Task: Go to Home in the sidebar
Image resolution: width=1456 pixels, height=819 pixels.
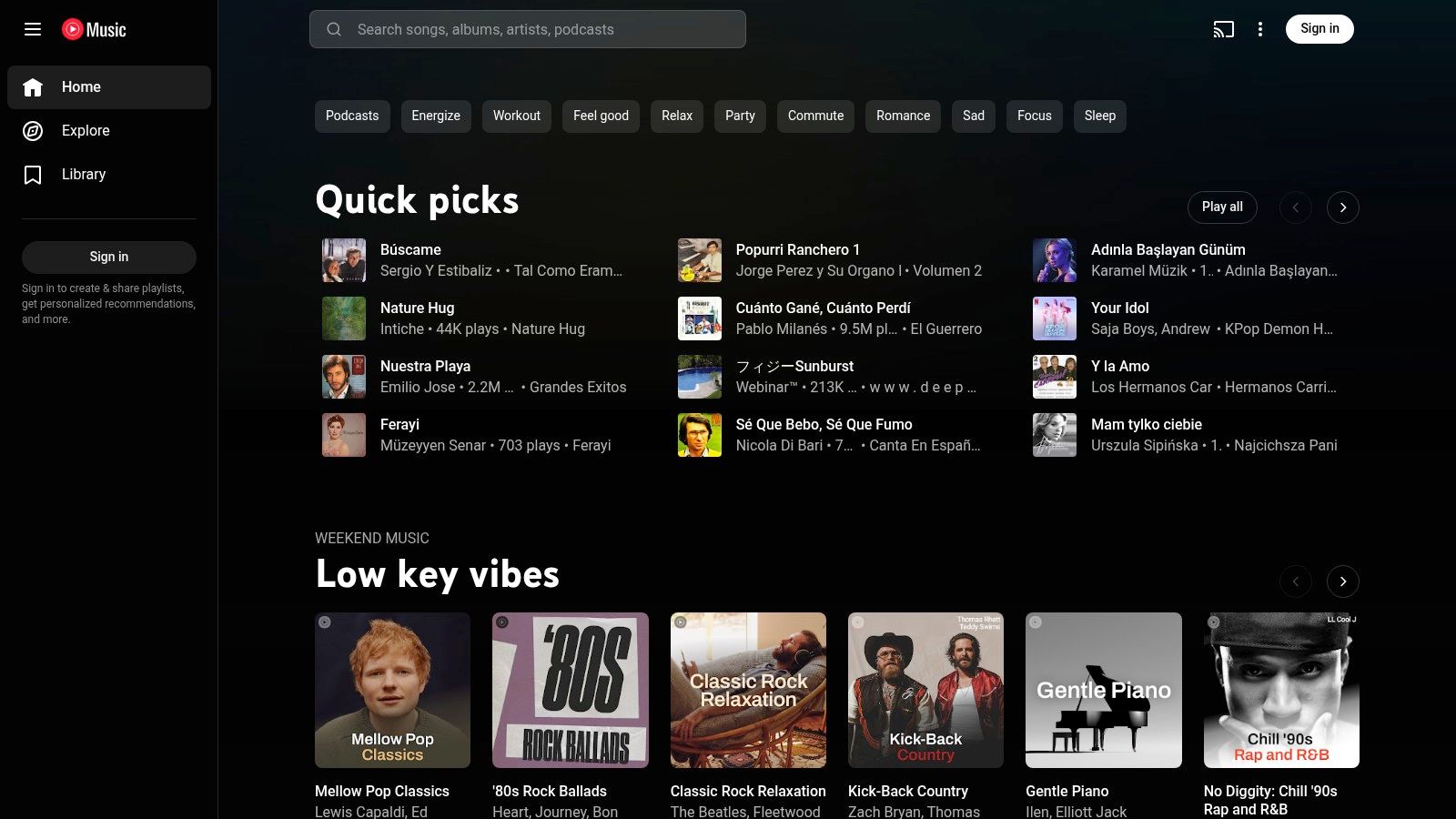Action: (x=81, y=86)
